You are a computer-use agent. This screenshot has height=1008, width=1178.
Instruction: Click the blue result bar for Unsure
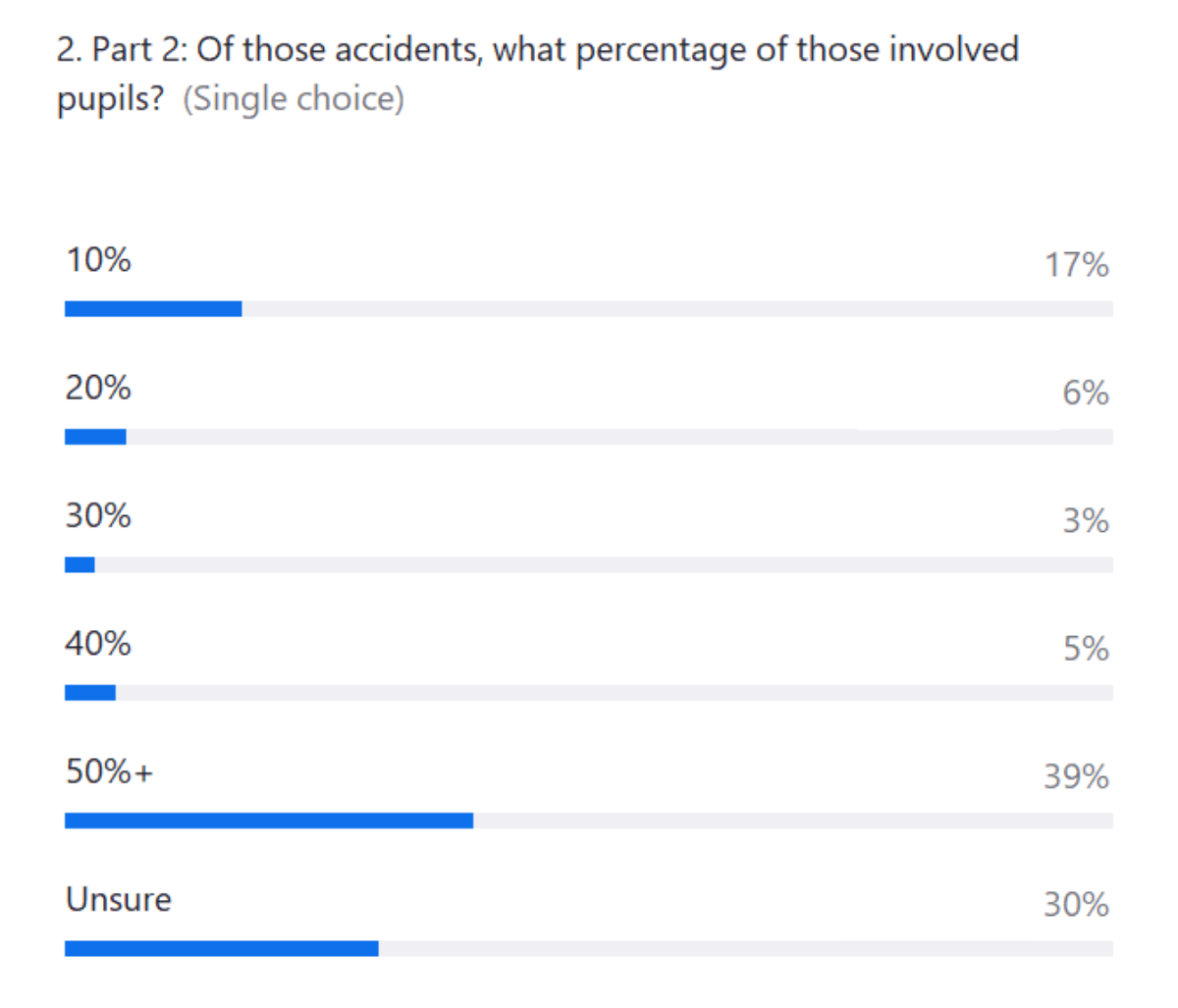[x=222, y=948]
